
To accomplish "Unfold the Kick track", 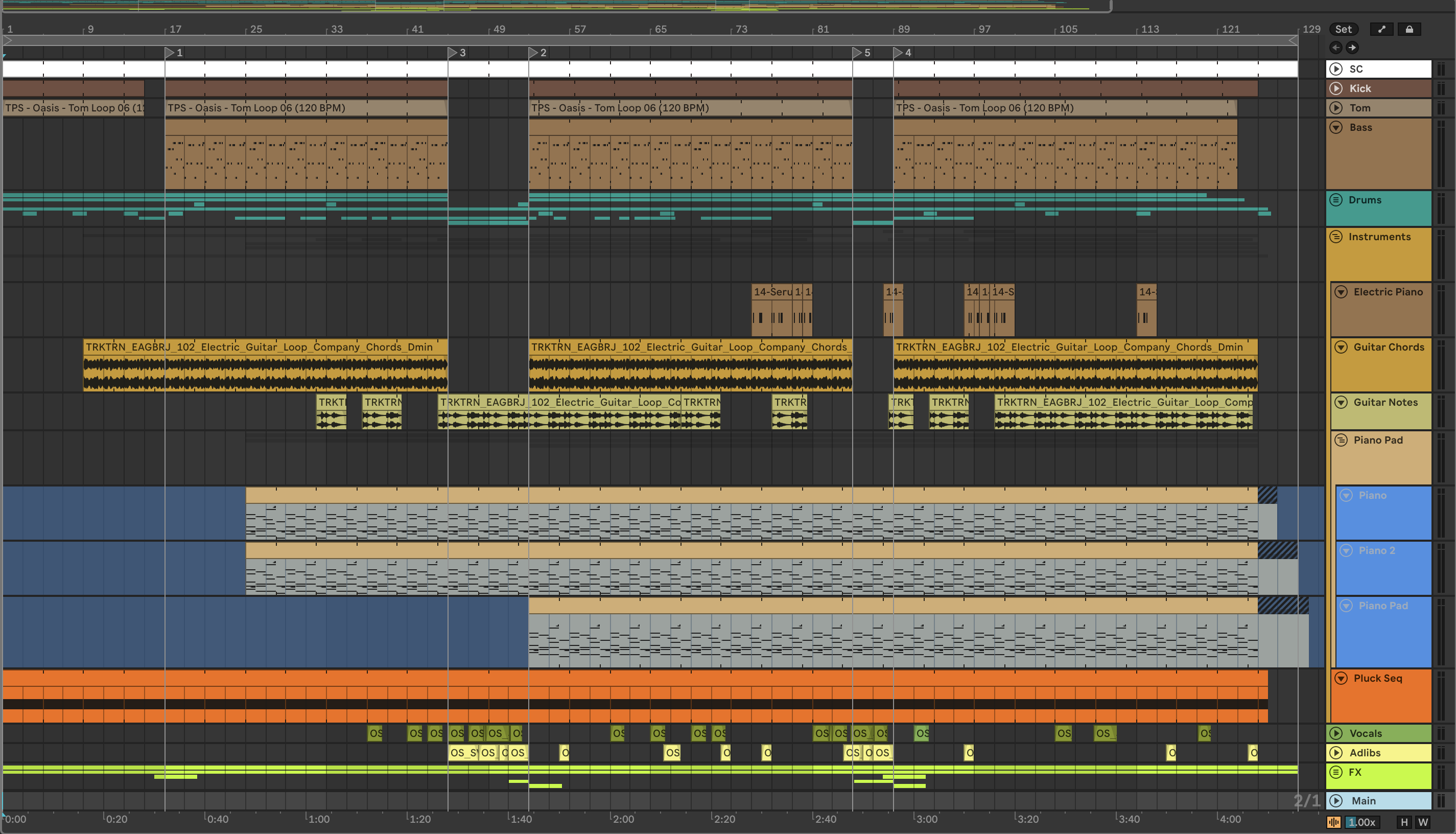I will (x=1336, y=88).
